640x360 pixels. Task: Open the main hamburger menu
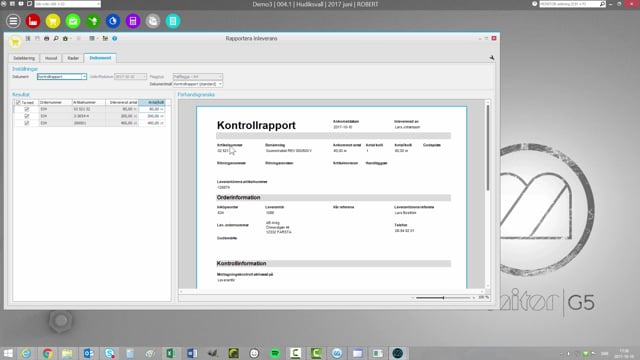coord(13,21)
